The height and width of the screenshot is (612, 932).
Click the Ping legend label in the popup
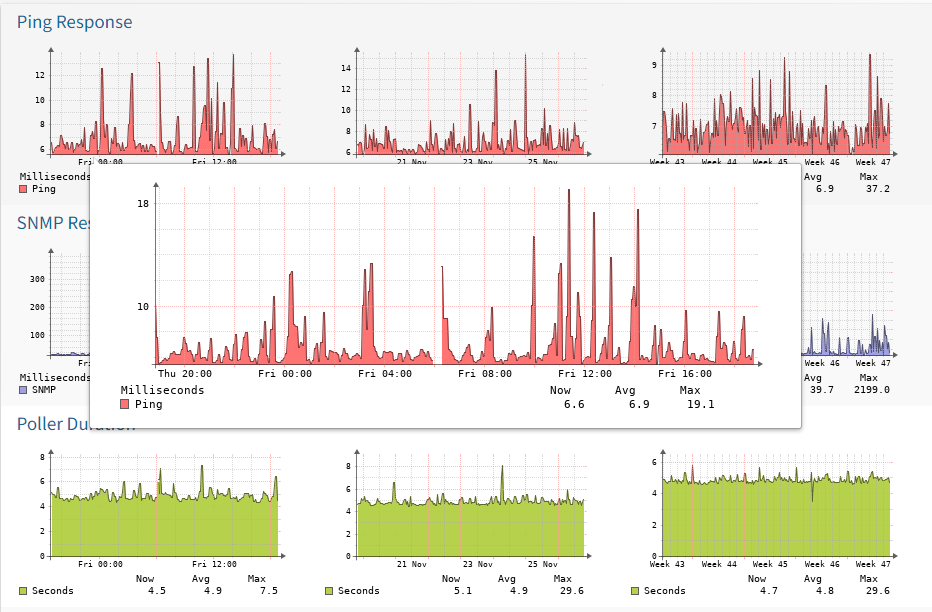(149, 405)
